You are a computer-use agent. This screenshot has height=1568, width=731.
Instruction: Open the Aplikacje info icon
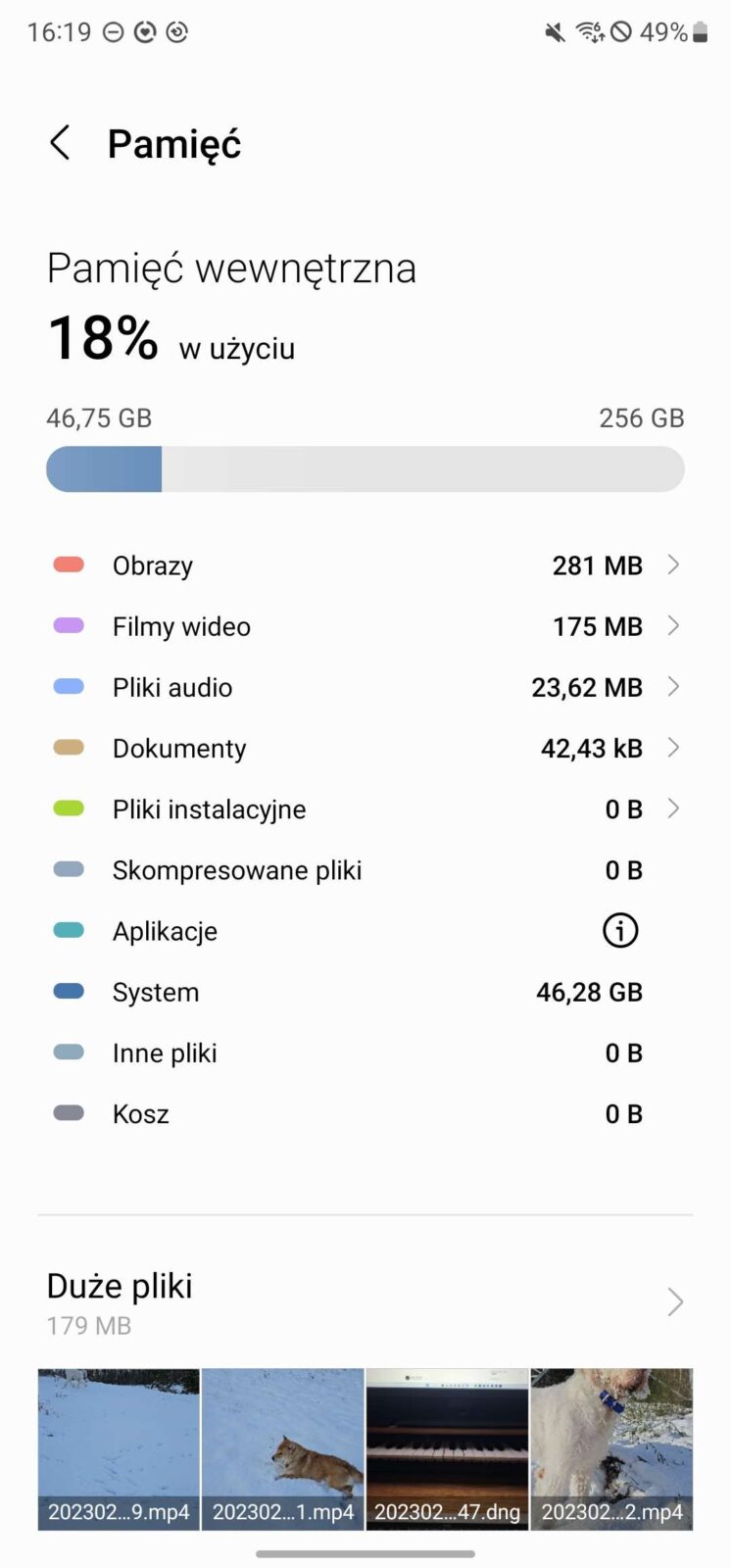click(x=620, y=931)
